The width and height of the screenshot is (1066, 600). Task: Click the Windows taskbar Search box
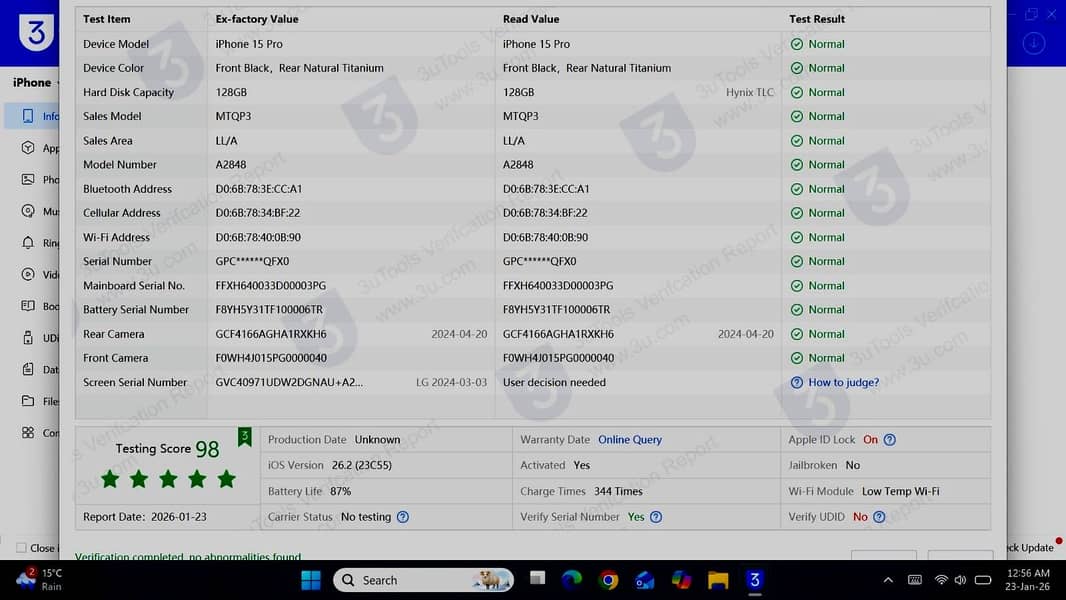click(x=423, y=580)
